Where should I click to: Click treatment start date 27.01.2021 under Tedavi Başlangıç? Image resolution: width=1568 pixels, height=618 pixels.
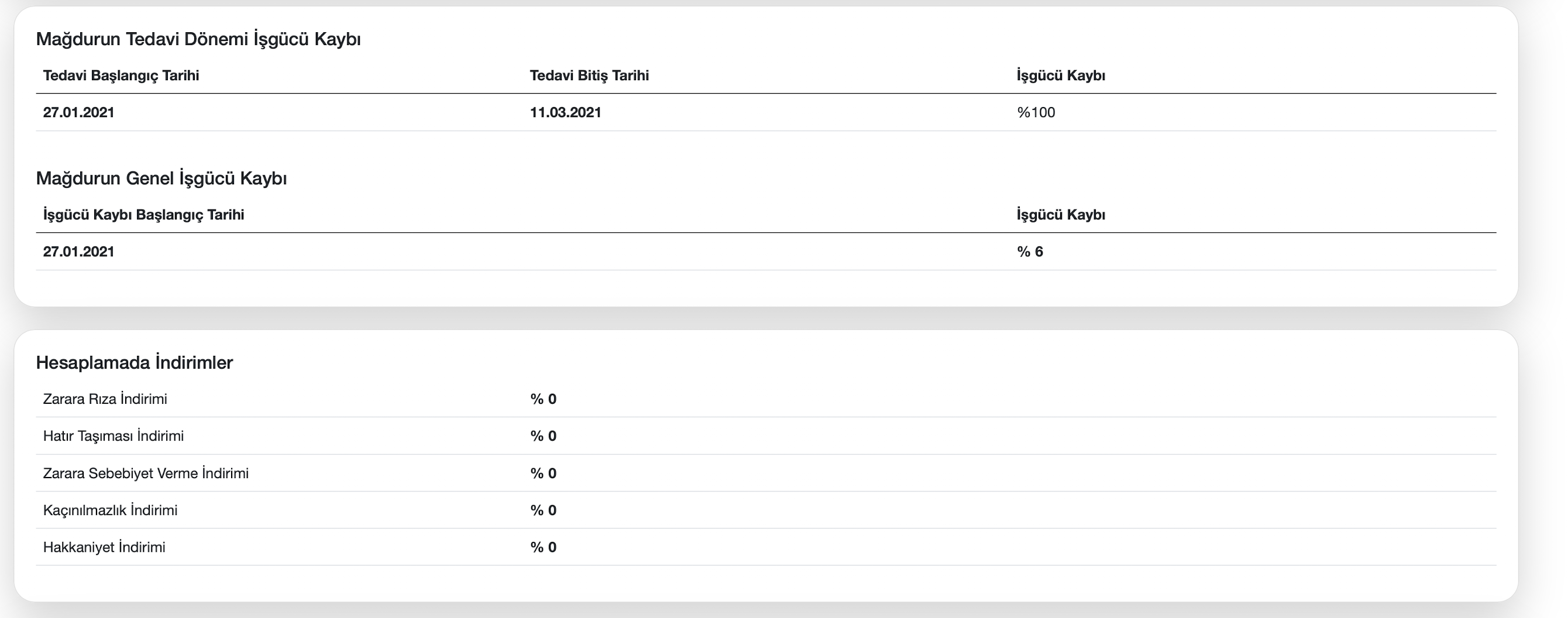[x=78, y=112]
